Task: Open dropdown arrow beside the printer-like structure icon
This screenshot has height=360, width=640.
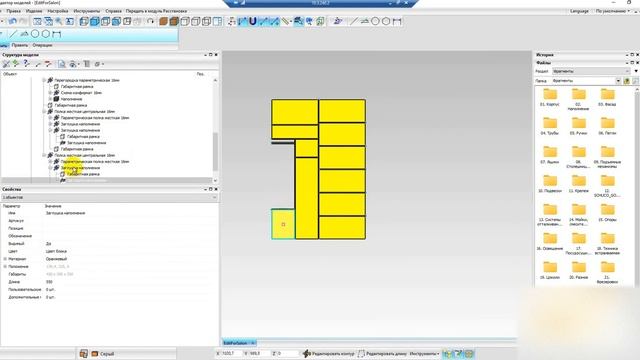Action: [x=78, y=64]
